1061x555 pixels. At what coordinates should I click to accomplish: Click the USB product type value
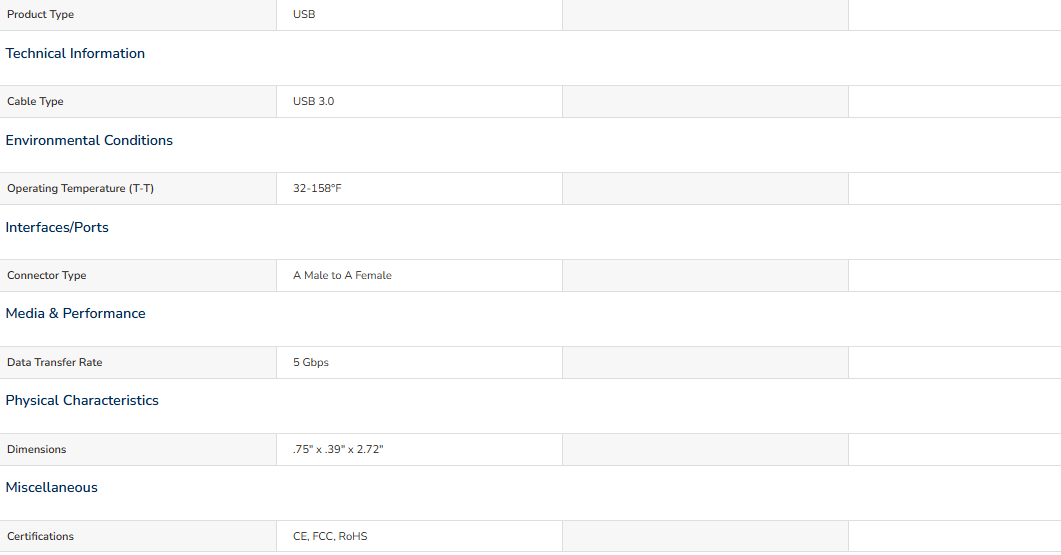tap(304, 14)
